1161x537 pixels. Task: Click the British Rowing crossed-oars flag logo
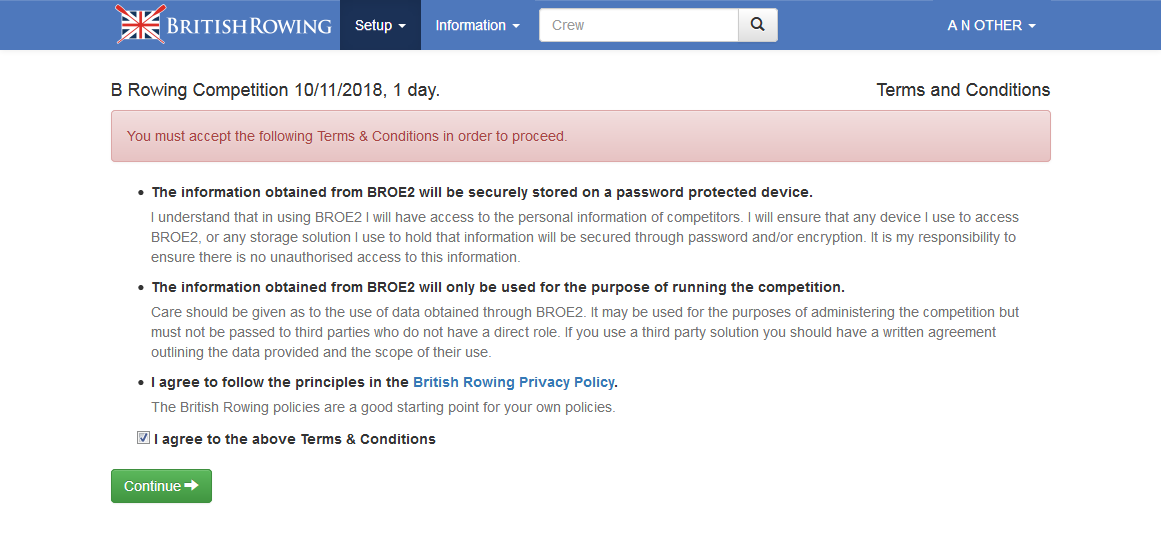pyautogui.click(x=141, y=25)
